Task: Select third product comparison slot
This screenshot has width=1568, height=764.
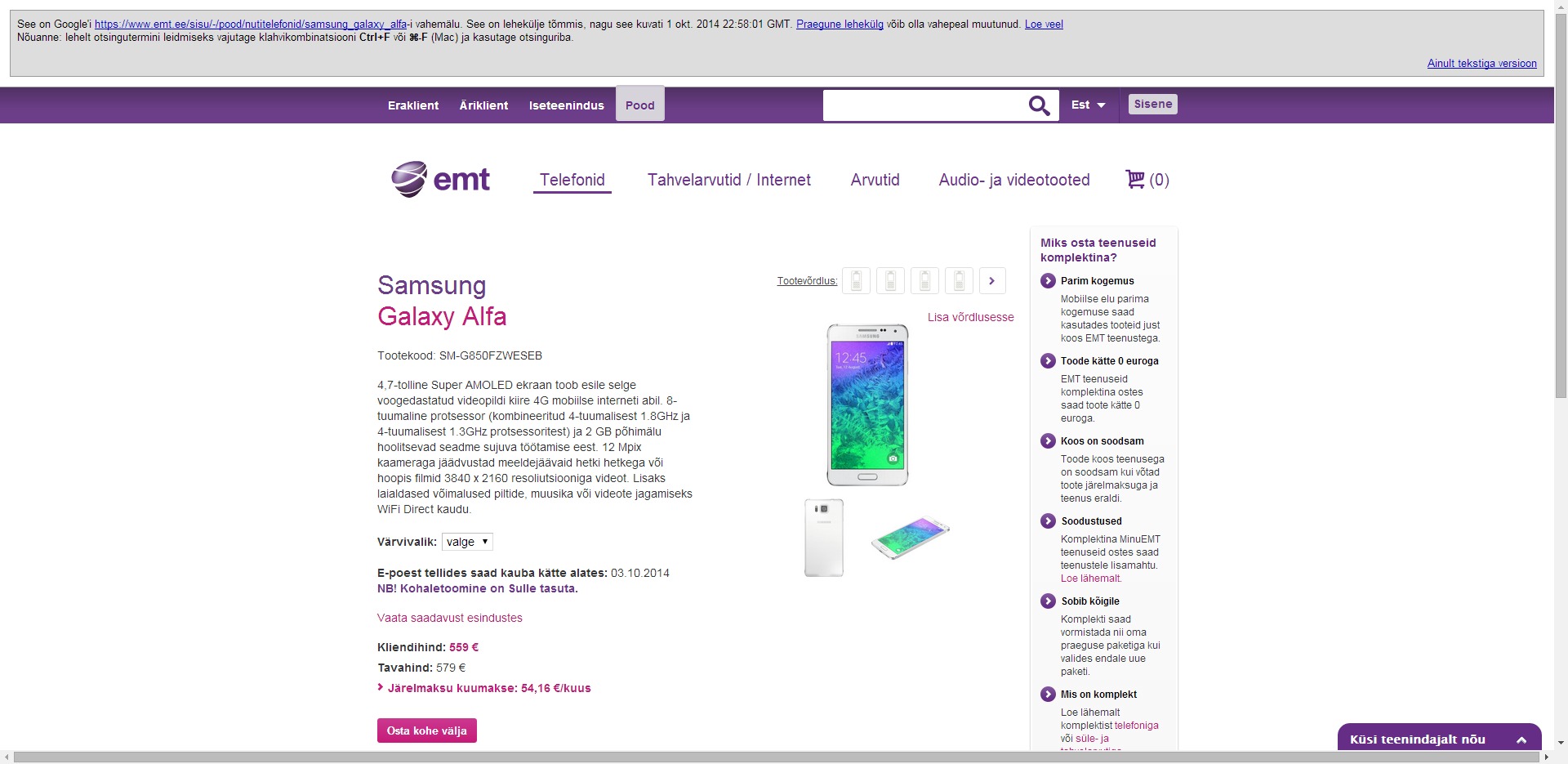Action: pos(924,280)
